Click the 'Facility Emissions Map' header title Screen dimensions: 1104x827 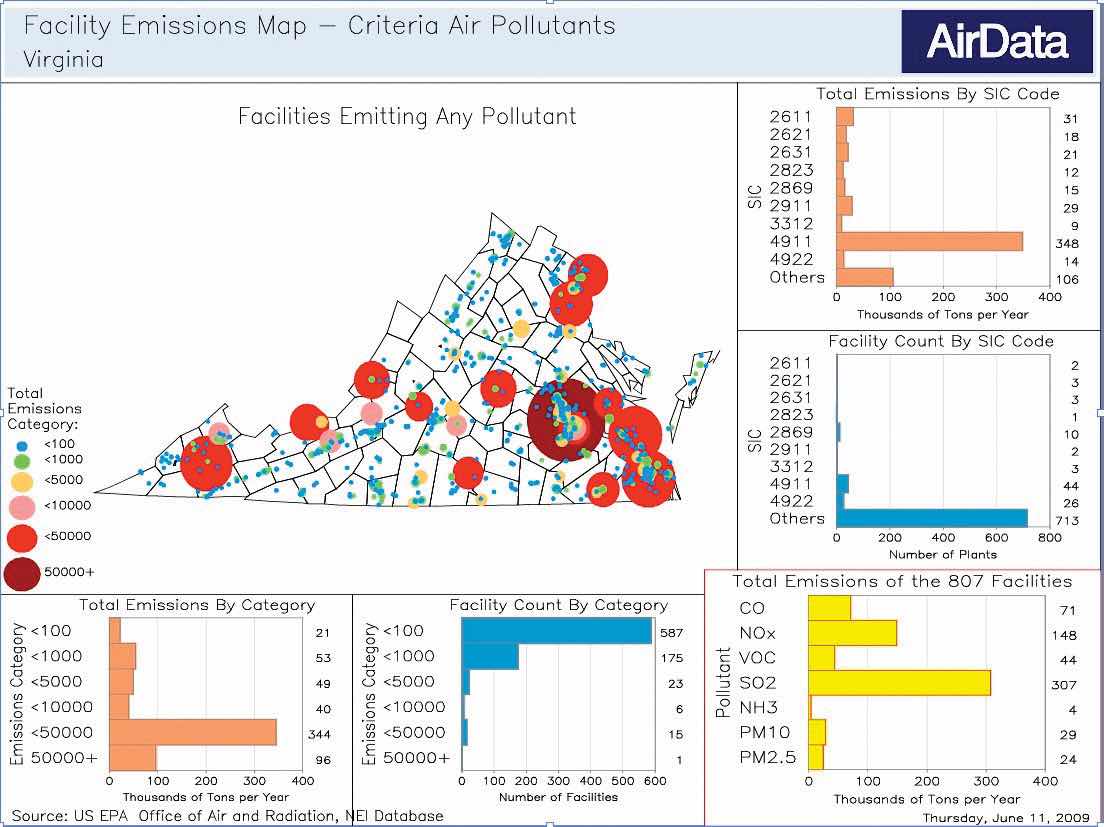[x=319, y=25]
